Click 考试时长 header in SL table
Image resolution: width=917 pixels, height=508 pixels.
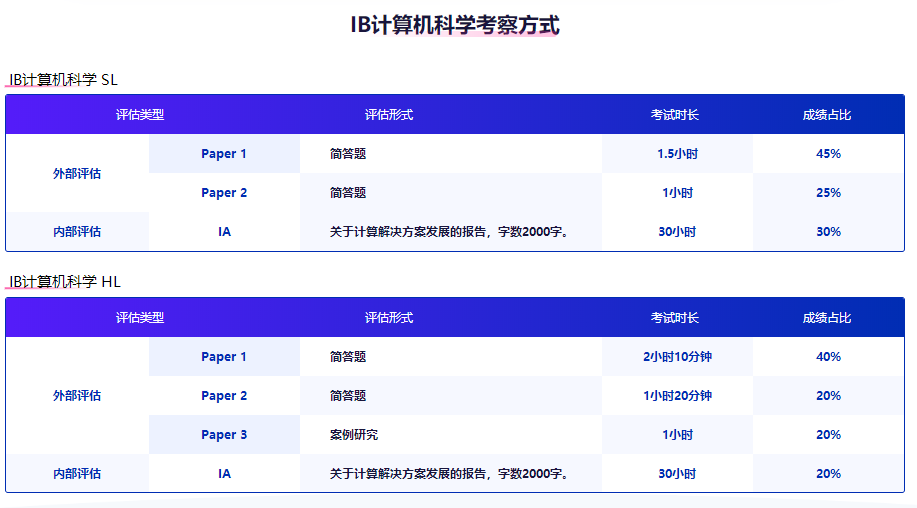675,115
